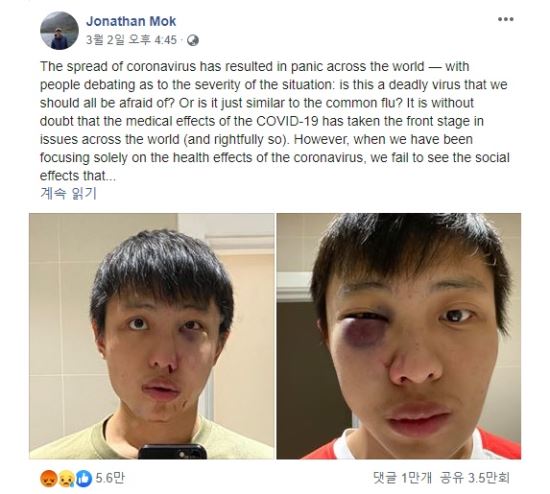Open the Jonathan Mok profile name link
Image resolution: width=550 pixels, height=494 pixels.
click(131, 21)
